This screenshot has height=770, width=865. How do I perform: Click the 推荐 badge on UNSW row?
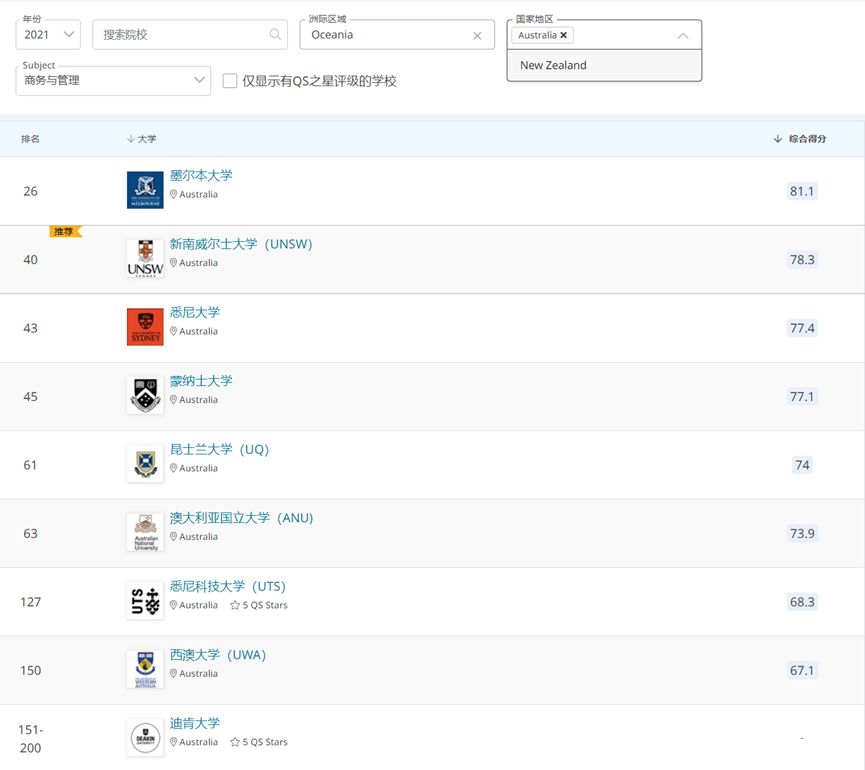[x=65, y=232]
